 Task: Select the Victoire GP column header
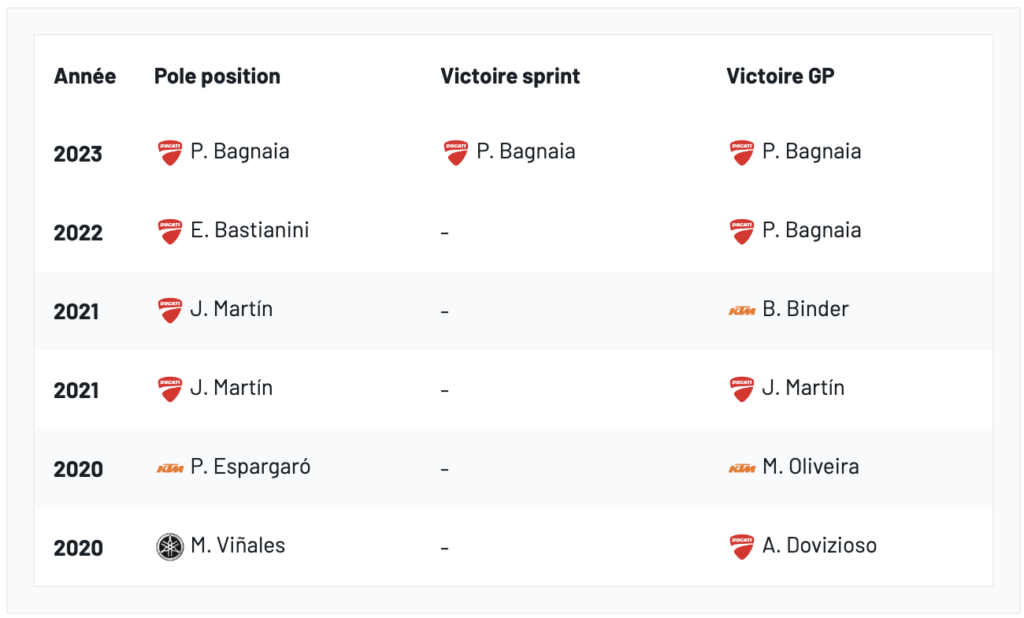pos(780,76)
